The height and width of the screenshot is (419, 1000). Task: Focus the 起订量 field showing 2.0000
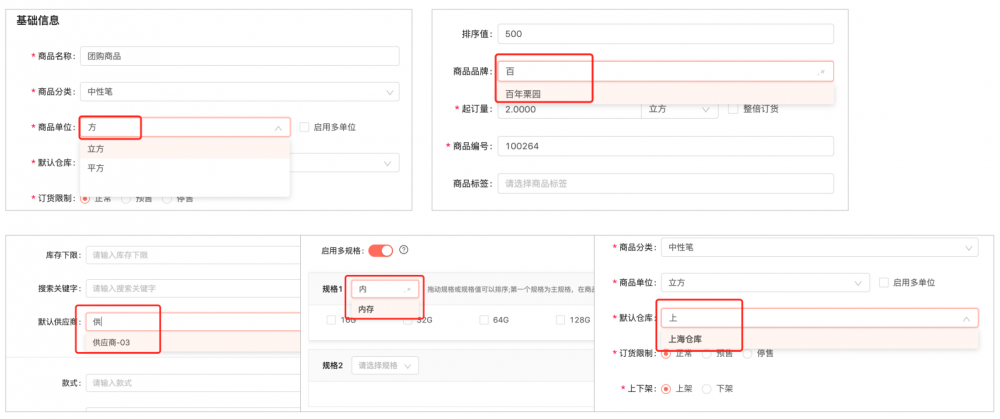click(569, 109)
